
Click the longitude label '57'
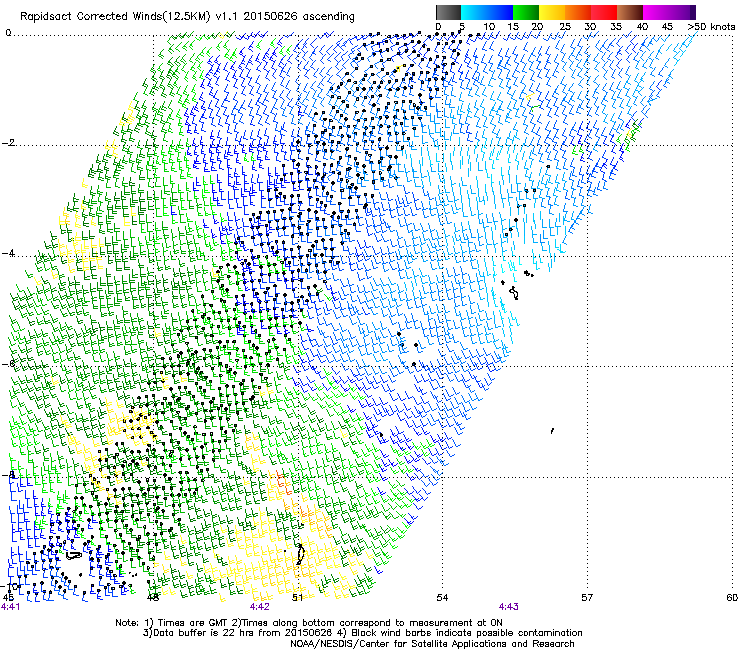coord(587,598)
